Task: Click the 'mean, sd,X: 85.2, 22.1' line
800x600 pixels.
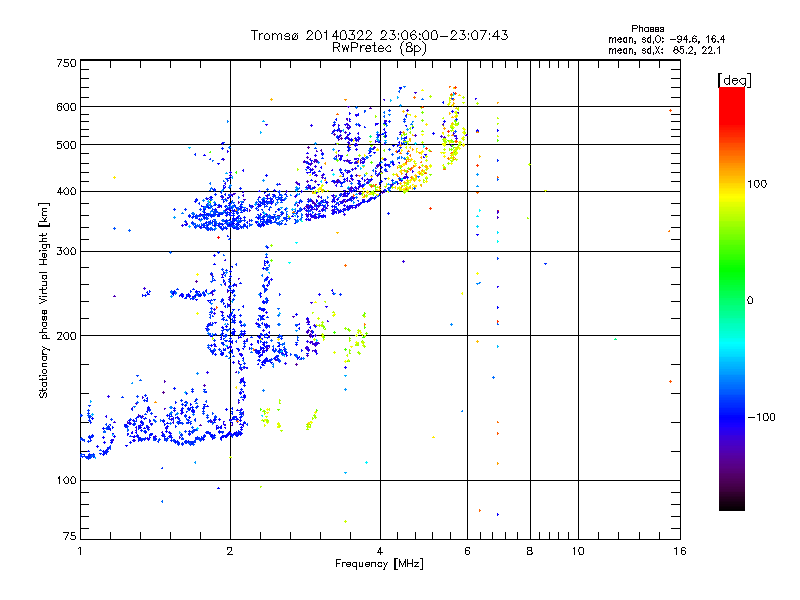Action: (664, 50)
